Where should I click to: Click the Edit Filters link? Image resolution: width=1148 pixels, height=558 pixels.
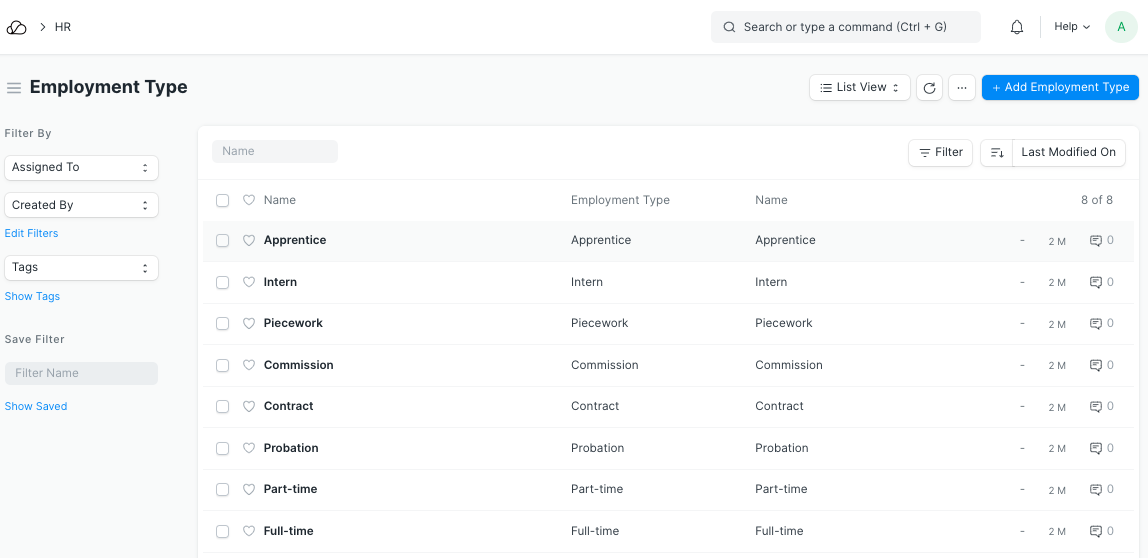pyautogui.click(x=31, y=233)
